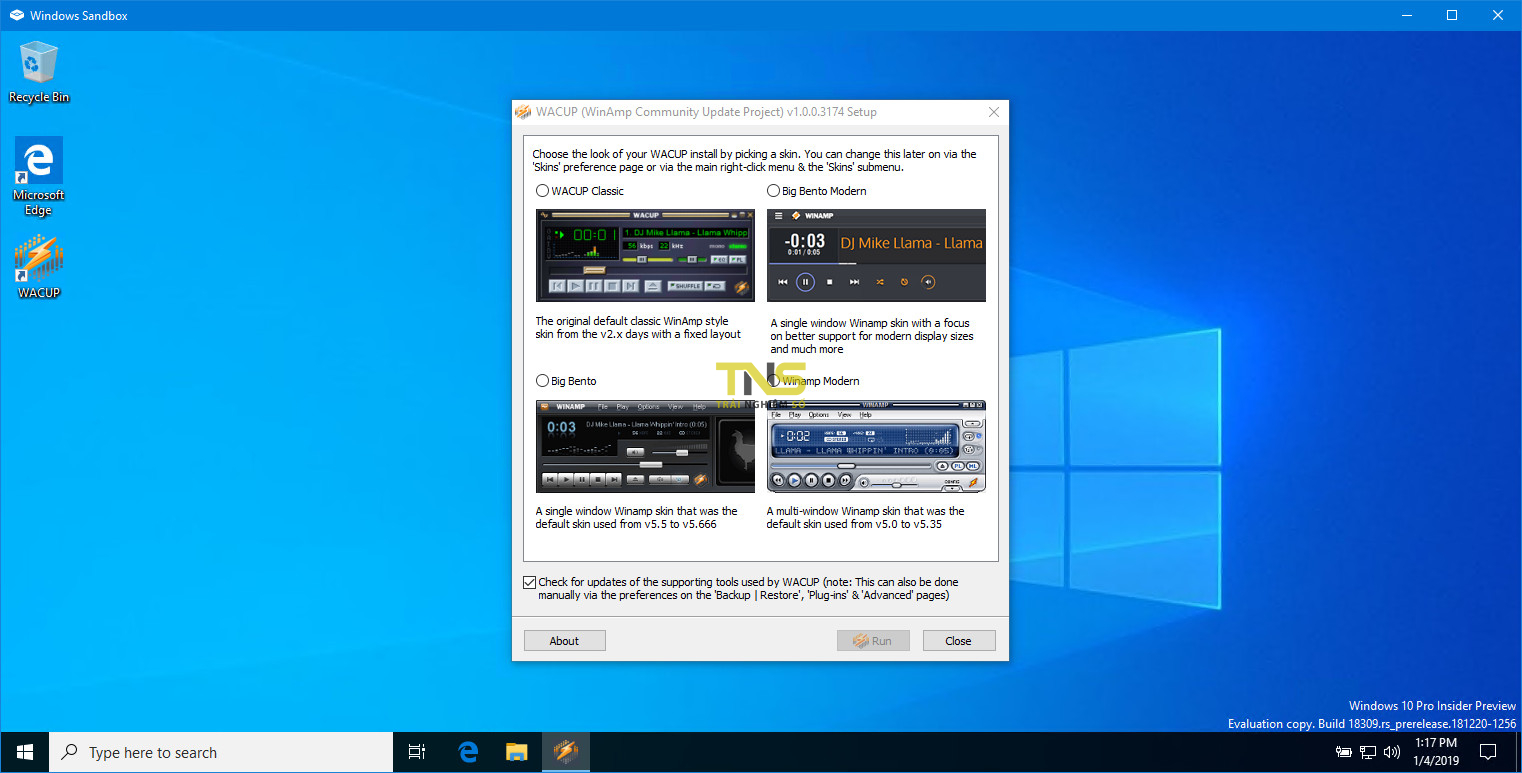Click the volume icon in system tray
1522x773 pixels.
(x=1391, y=752)
